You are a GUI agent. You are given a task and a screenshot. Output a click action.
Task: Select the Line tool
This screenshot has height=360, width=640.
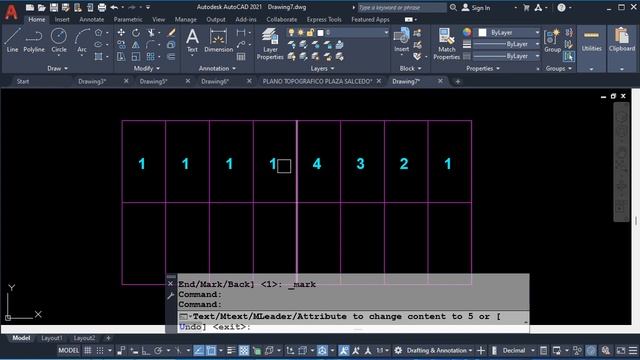(x=12, y=40)
